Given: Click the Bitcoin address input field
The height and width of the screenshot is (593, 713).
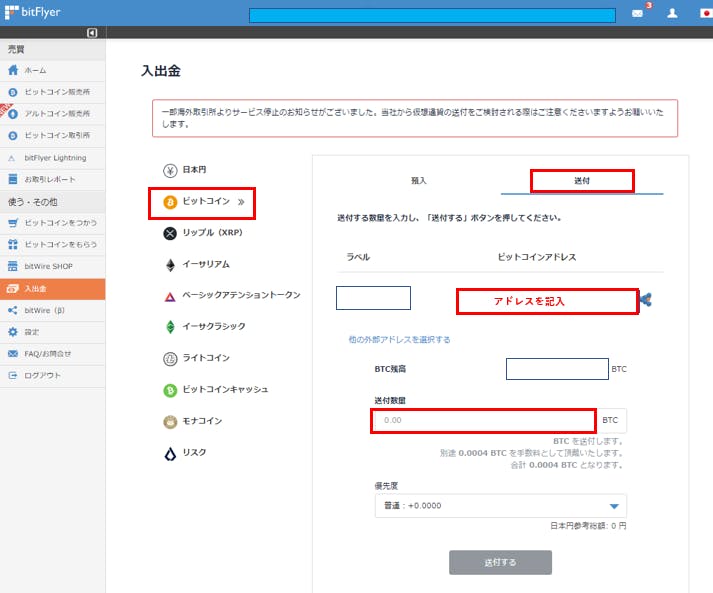Looking at the screenshot, I should tap(547, 301).
